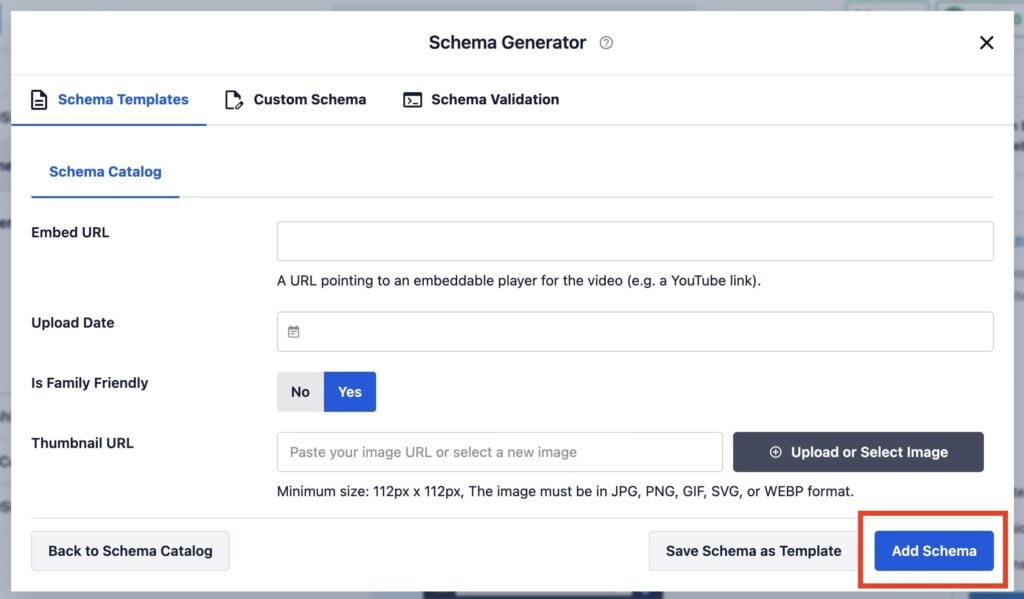1024x599 pixels.
Task: Toggle the family friendly setting off
Action: click(x=300, y=391)
